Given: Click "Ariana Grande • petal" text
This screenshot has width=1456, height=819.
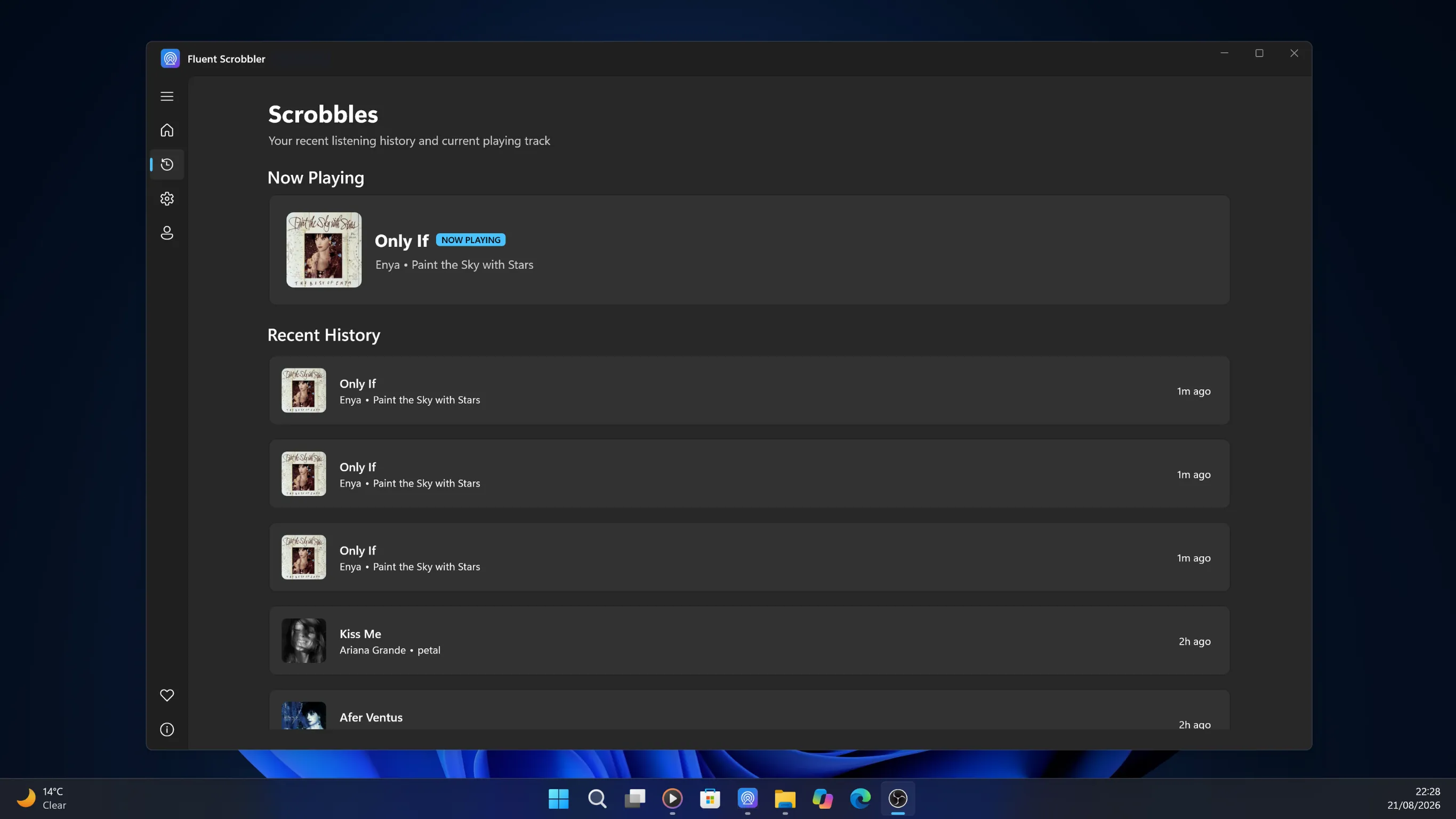Looking at the screenshot, I should (390, 650).
